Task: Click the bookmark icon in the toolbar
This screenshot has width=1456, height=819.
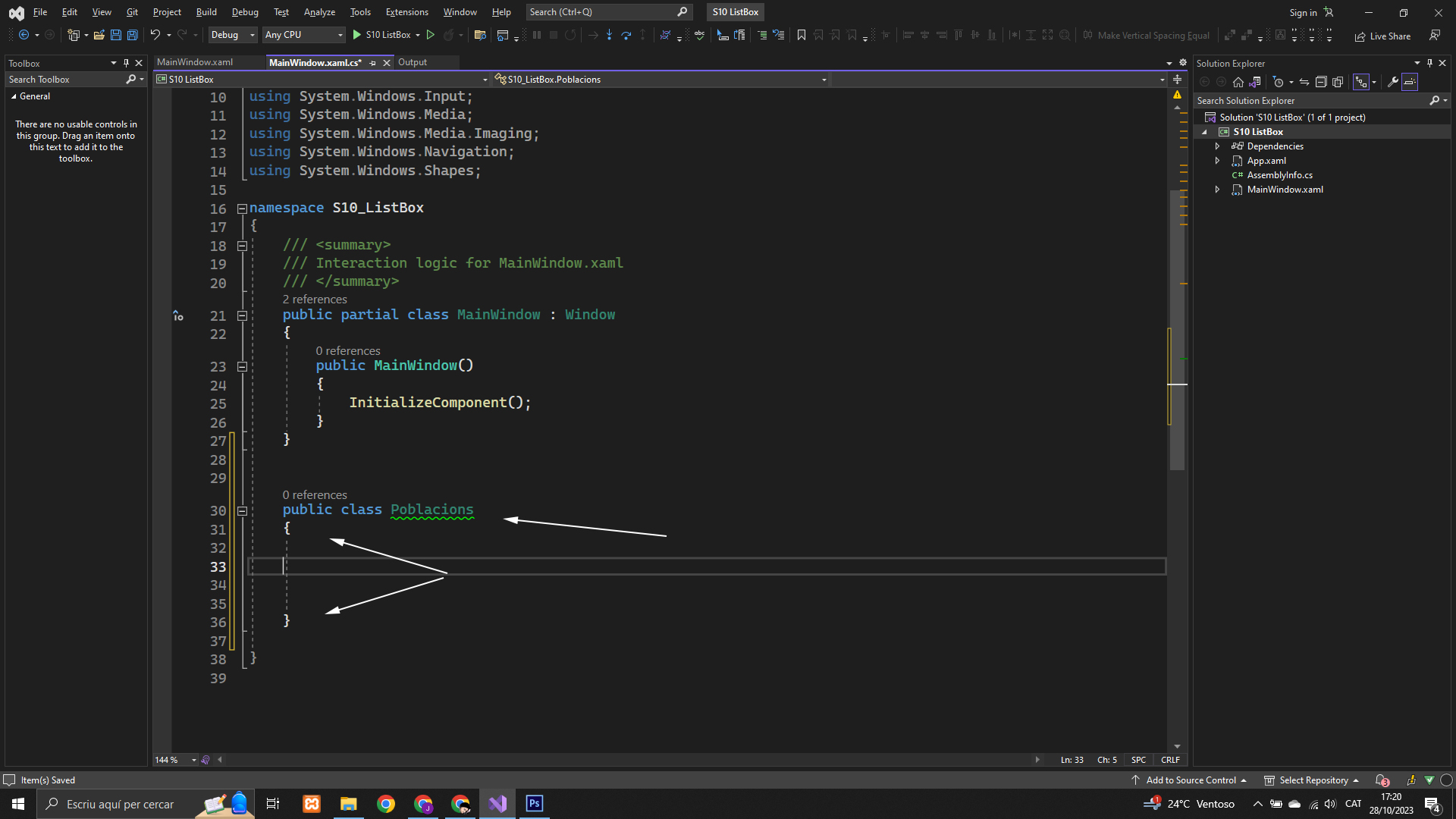Action: [801, 35]
